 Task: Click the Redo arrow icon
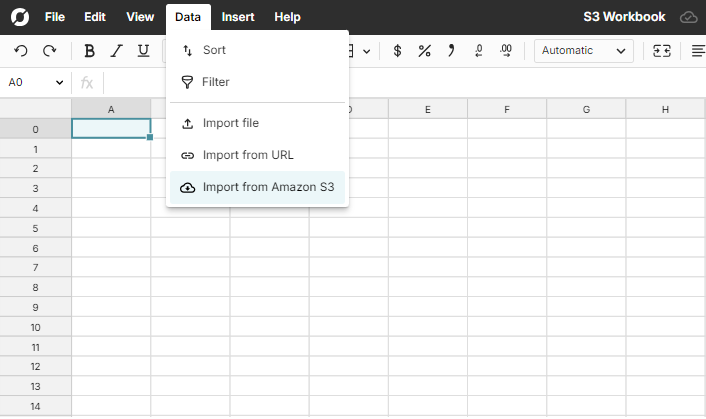[49, 51]
